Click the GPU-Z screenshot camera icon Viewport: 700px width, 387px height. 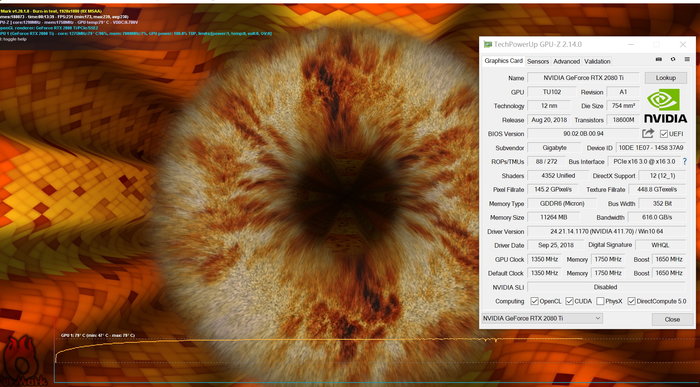(658, 59)
